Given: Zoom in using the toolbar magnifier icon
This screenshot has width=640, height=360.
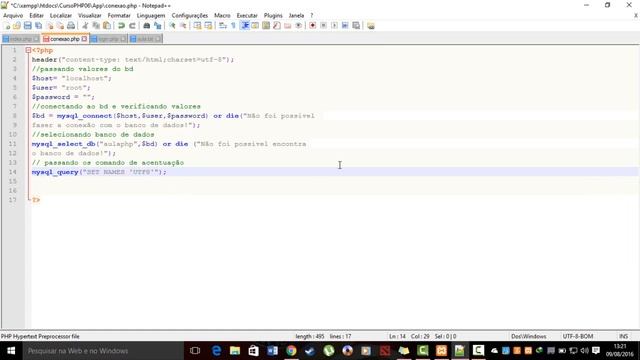Looking at the screenshot, I should click(x=172, y=26).
